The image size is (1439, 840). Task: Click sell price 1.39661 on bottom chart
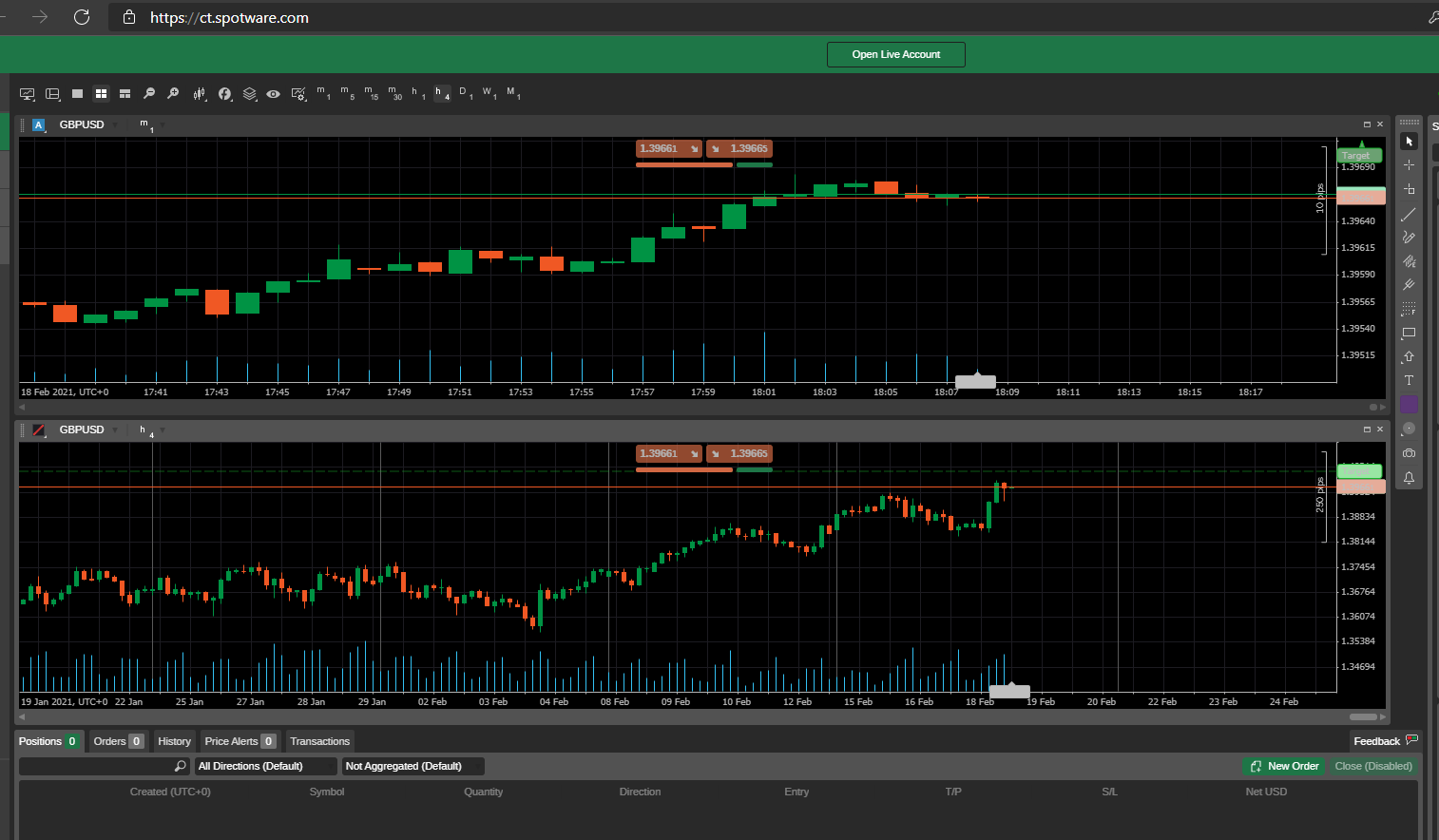(668, 453)
